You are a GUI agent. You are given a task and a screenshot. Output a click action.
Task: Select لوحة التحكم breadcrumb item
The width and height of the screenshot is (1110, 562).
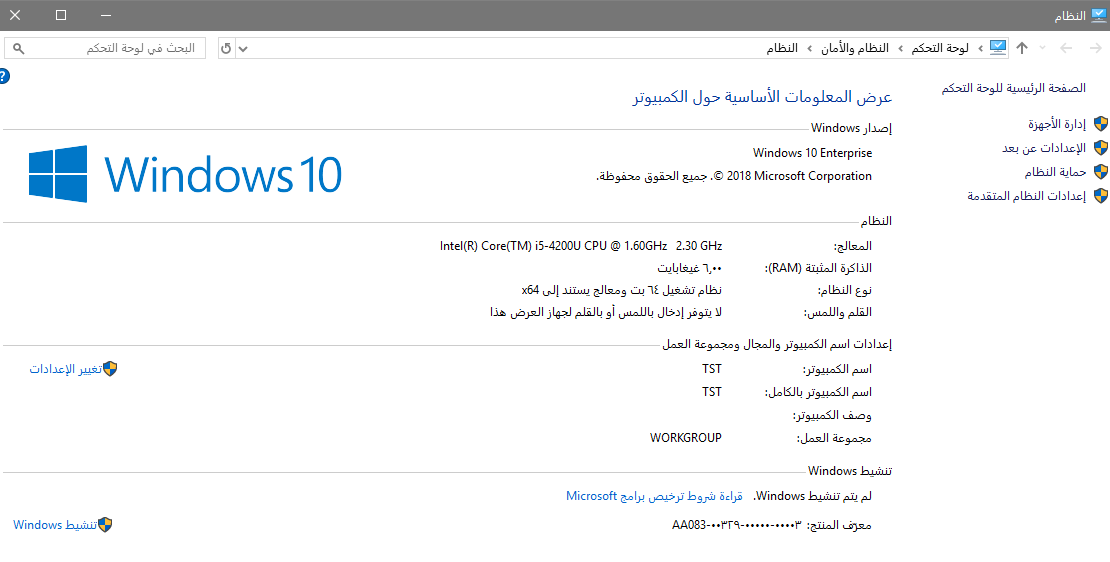(939, 48)
